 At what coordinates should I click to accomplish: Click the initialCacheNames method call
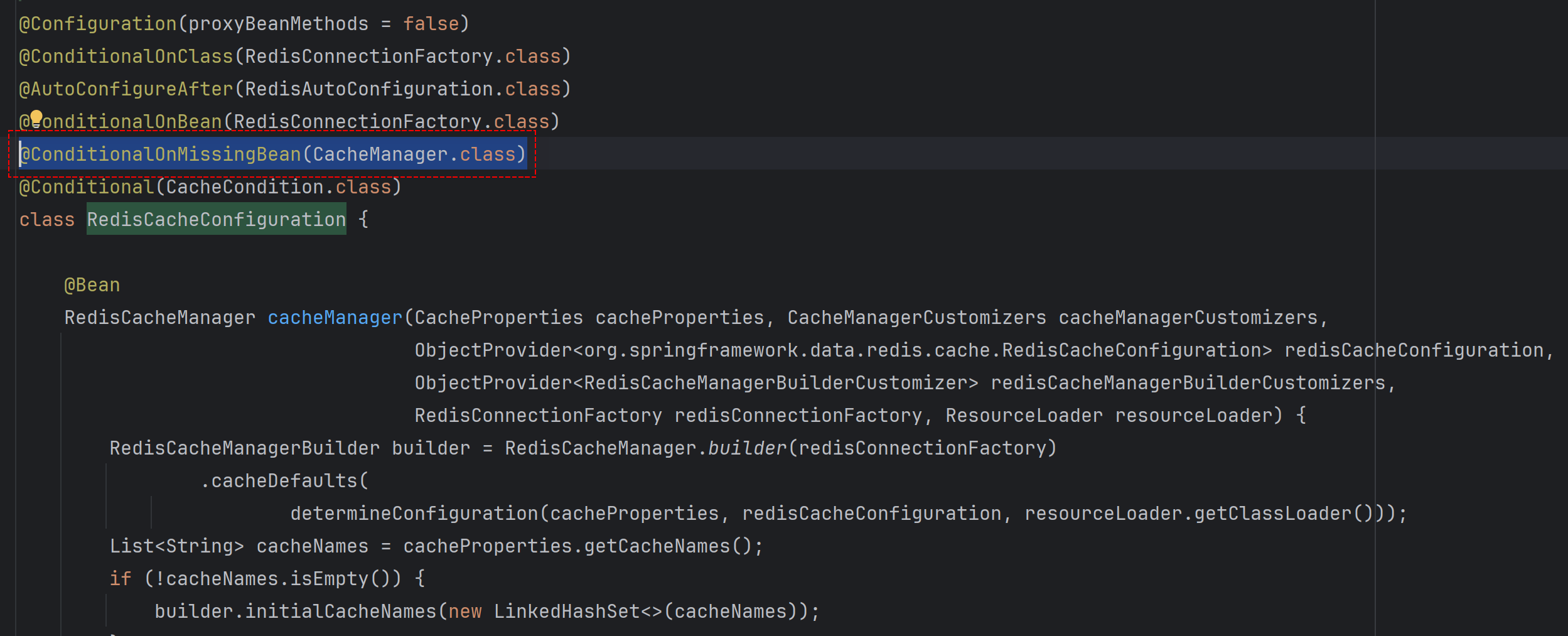[x=340, y=612]
